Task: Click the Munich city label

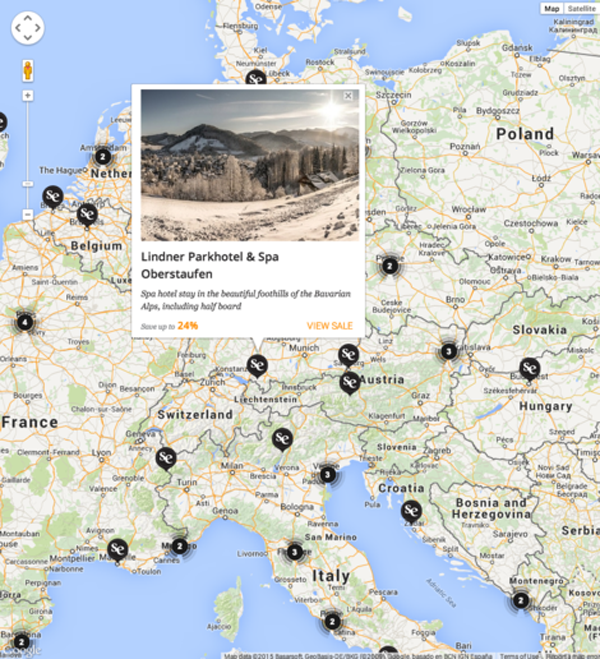Action: click(x=304, y=348)
